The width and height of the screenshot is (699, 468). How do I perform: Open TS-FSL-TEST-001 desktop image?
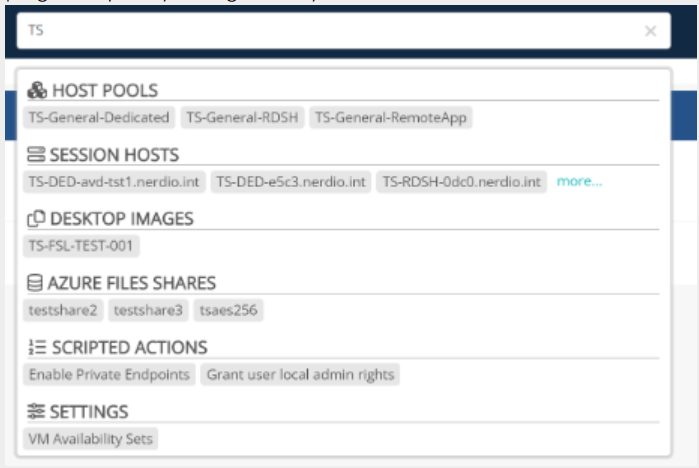81,246
